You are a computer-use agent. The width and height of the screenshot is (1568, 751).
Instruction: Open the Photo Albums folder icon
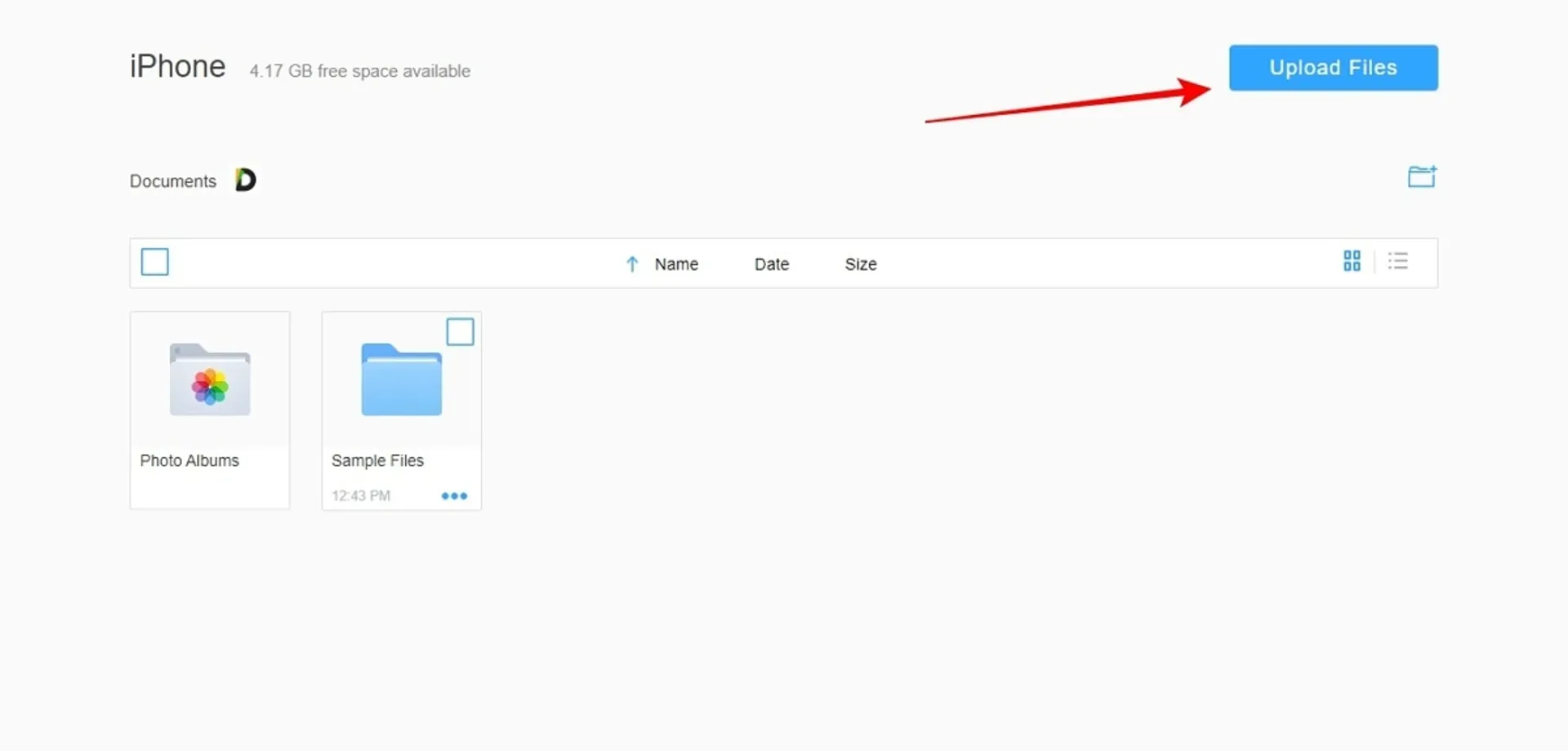pos(210,380)
